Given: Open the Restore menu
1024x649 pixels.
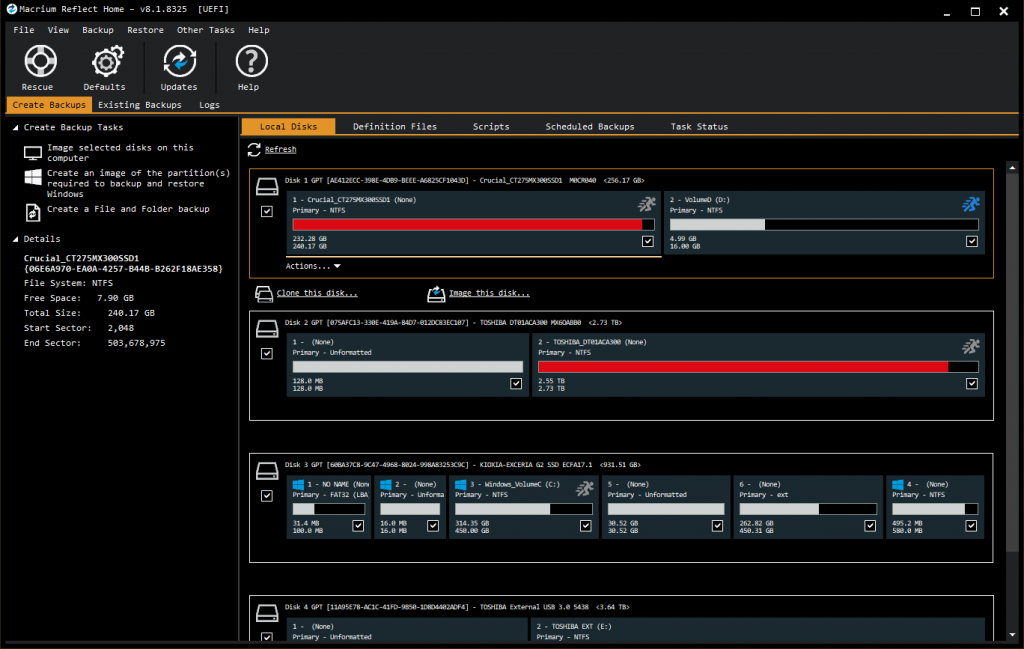Looking at the screenshot, I should pyautogui.click(x=146, y=30).
